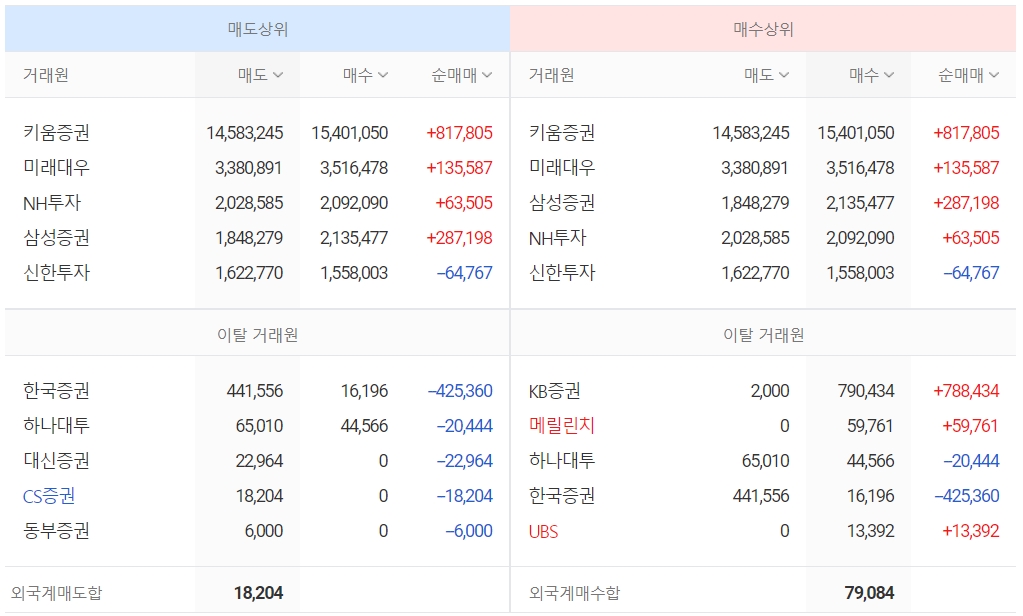
Task: Sort 매수상위 table by 매도 column
Action: coord(767,75)
